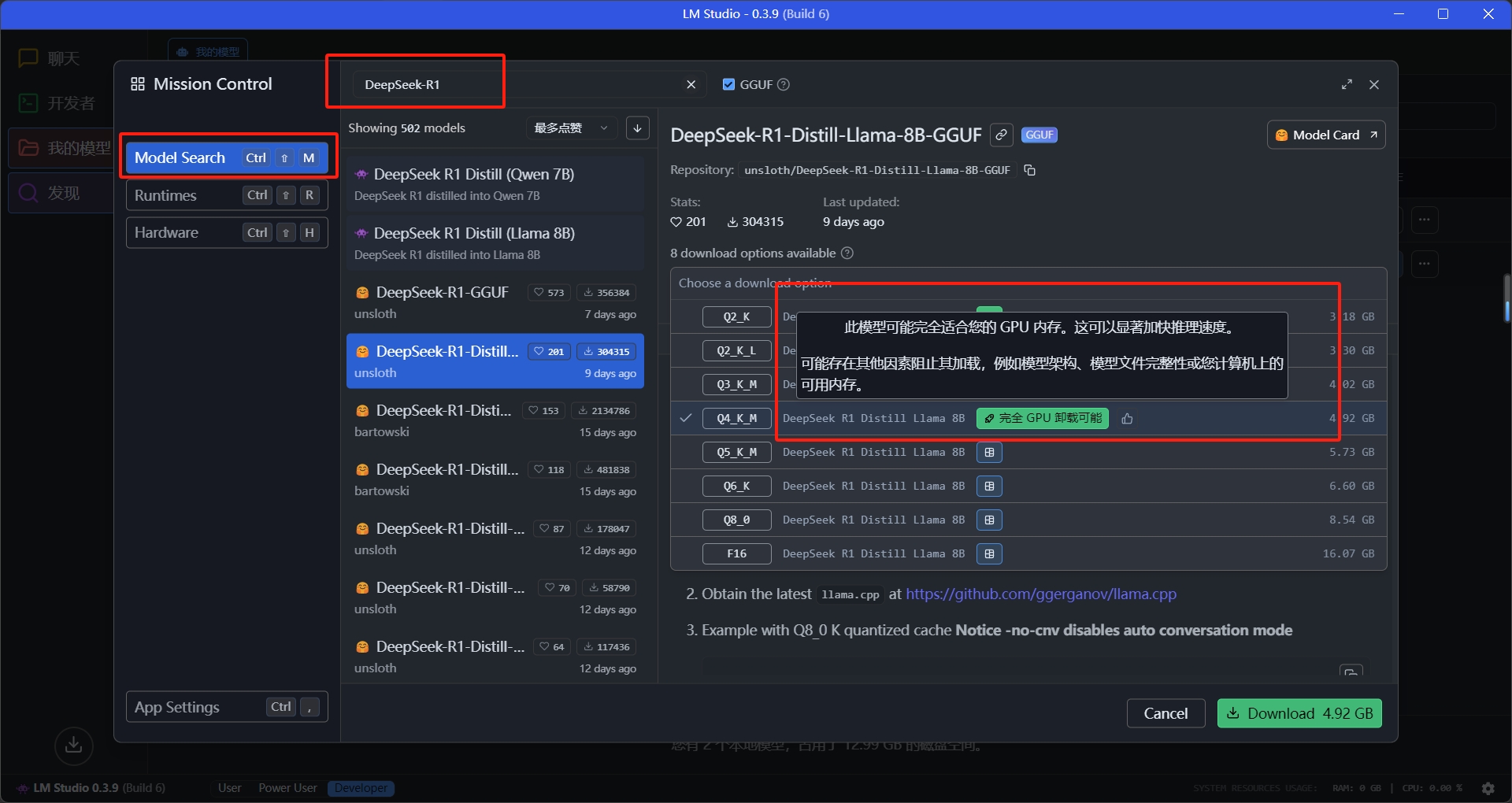Select unsloth result with 87 likes

tap(495, 538)
